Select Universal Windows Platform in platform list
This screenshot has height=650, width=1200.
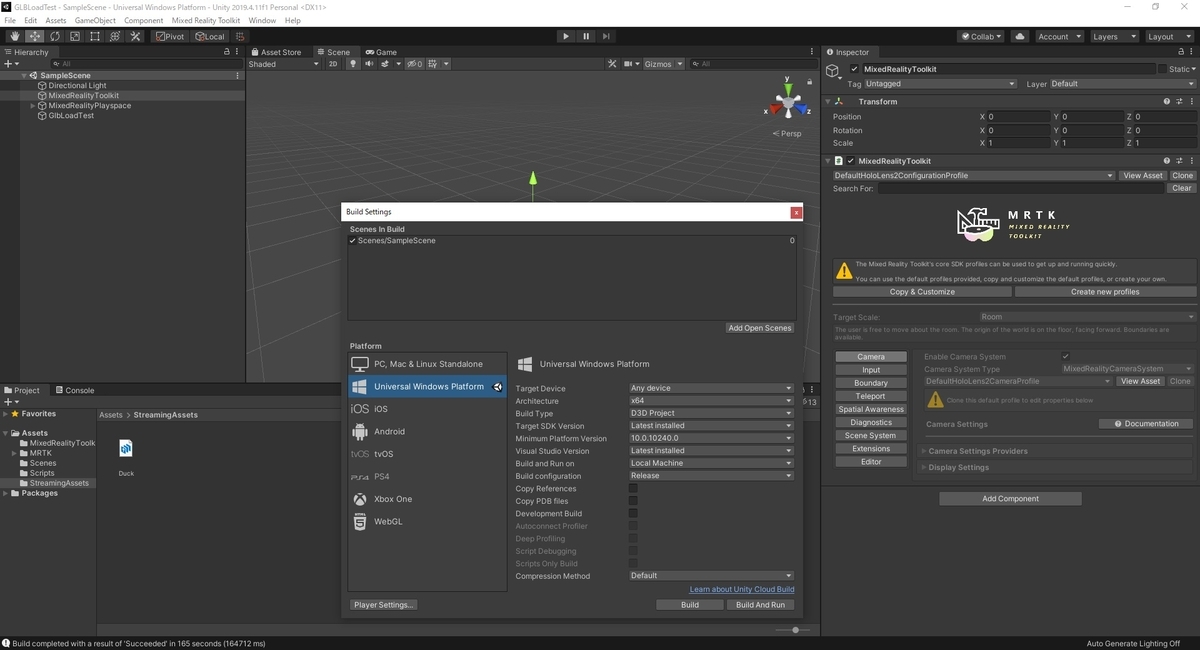click(x=427, y=387)
